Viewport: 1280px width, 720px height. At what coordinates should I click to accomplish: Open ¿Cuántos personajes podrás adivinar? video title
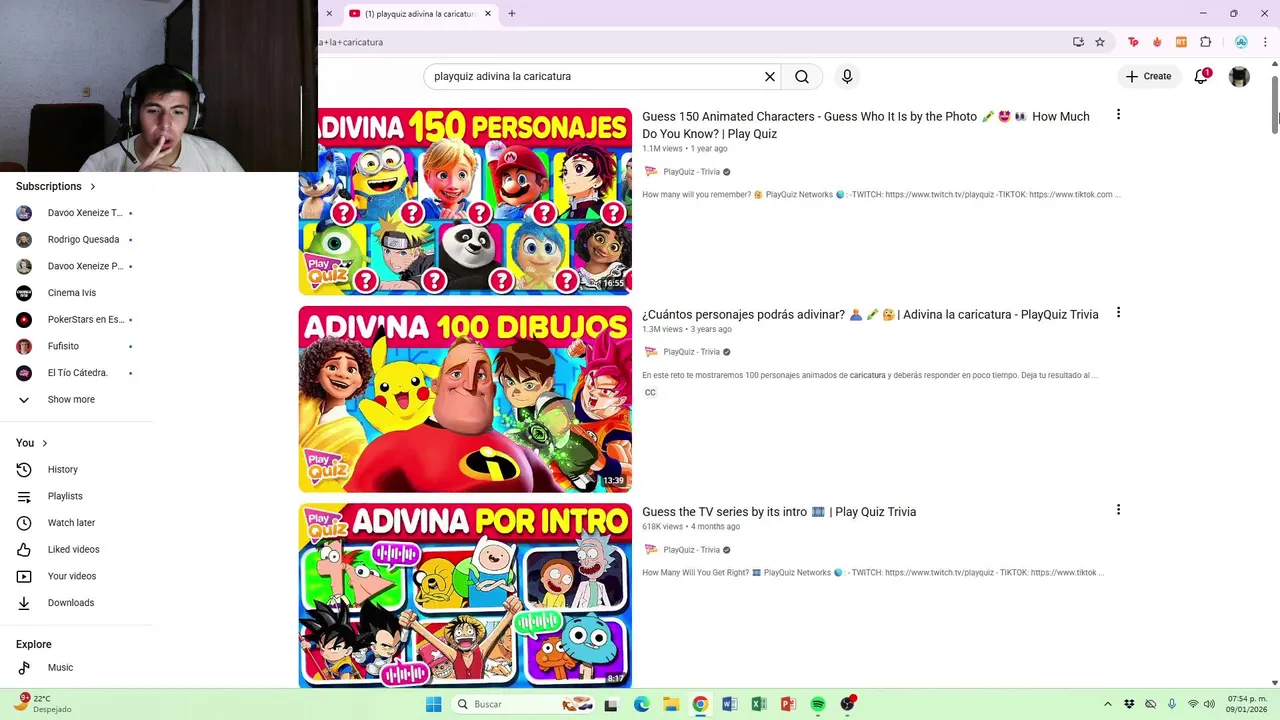pyautogui.click(x=870, y=314)
